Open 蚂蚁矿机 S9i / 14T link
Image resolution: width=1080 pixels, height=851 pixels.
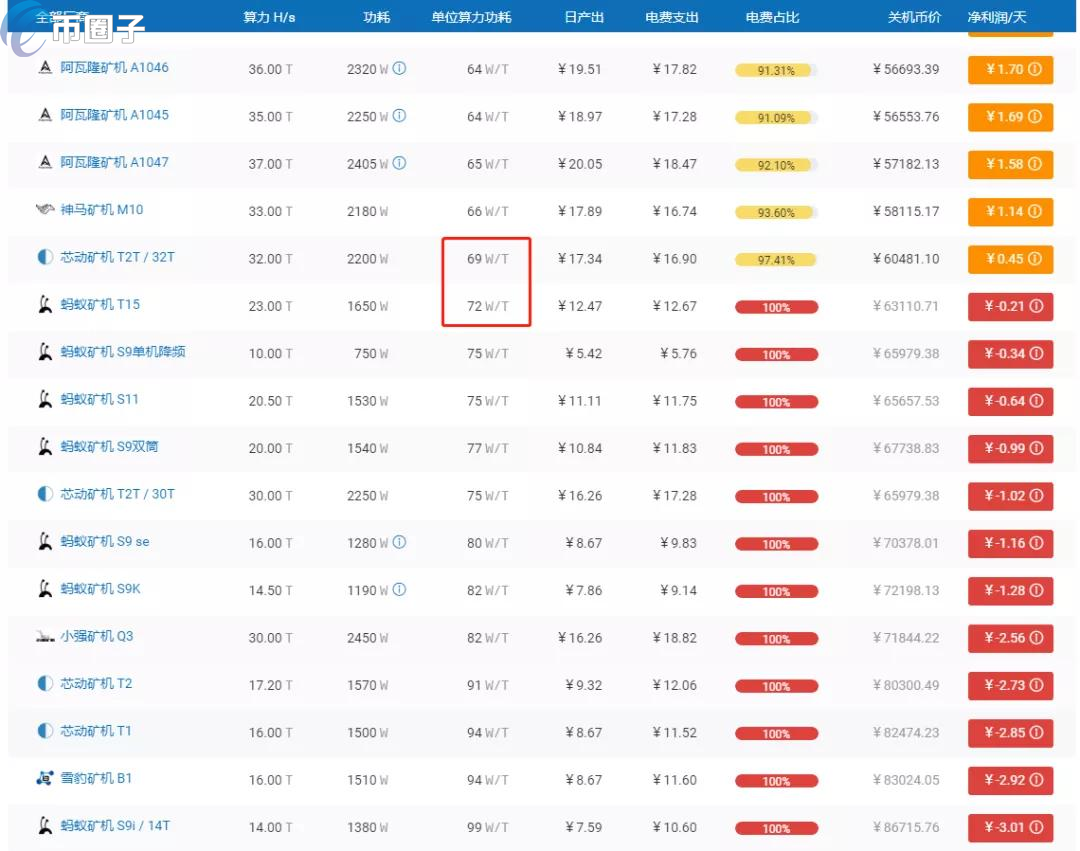[115, 826]
